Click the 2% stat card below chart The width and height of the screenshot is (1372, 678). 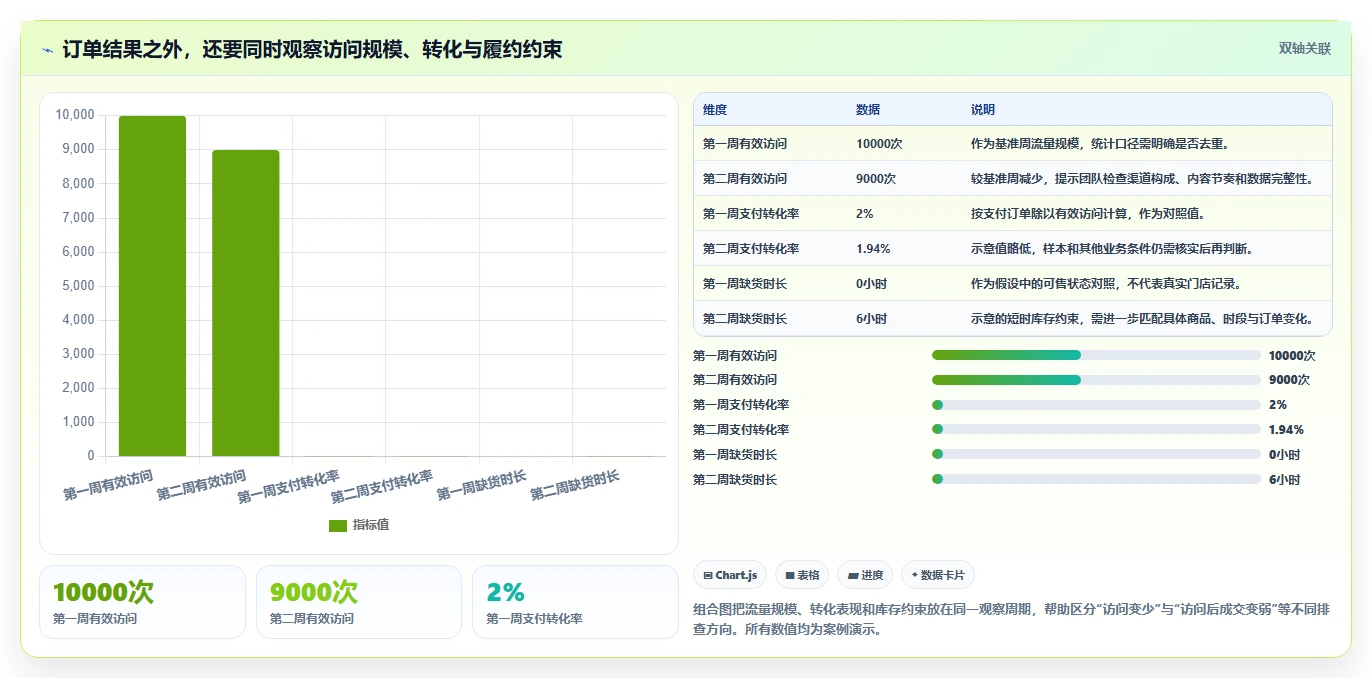[x=576, y=602]
